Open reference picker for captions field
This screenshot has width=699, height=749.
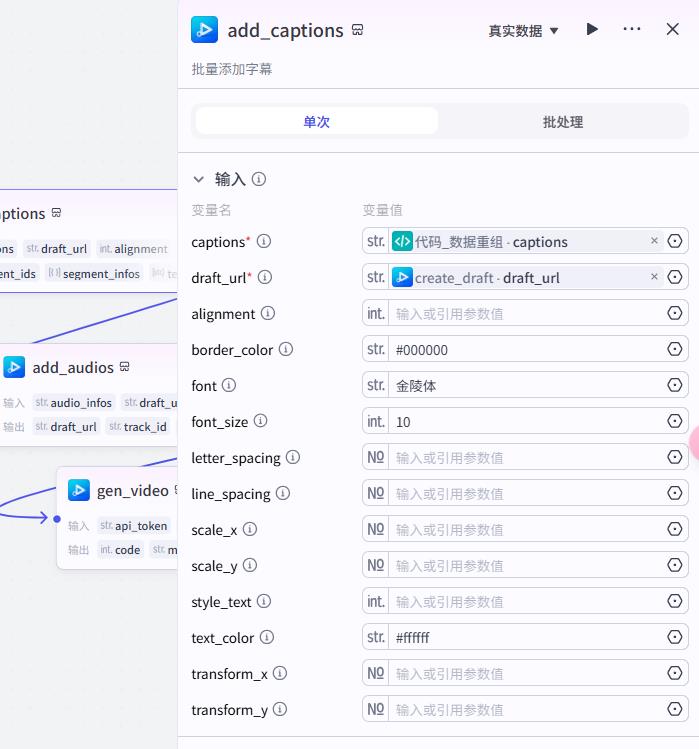[675, 241]
